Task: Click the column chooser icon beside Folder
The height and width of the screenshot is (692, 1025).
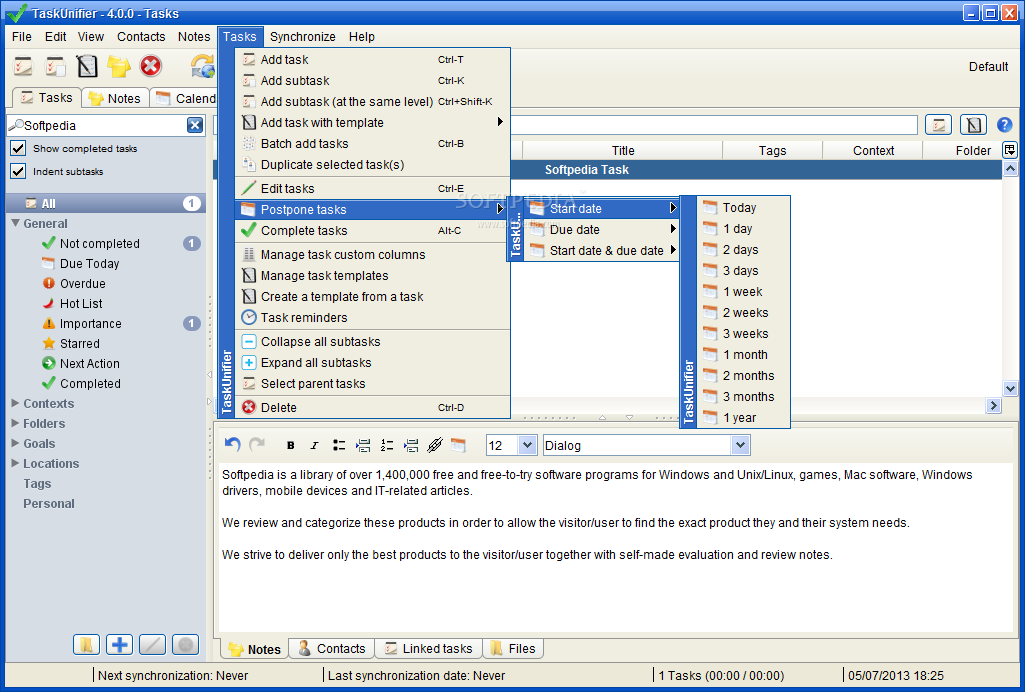Action: (1009, 150)
